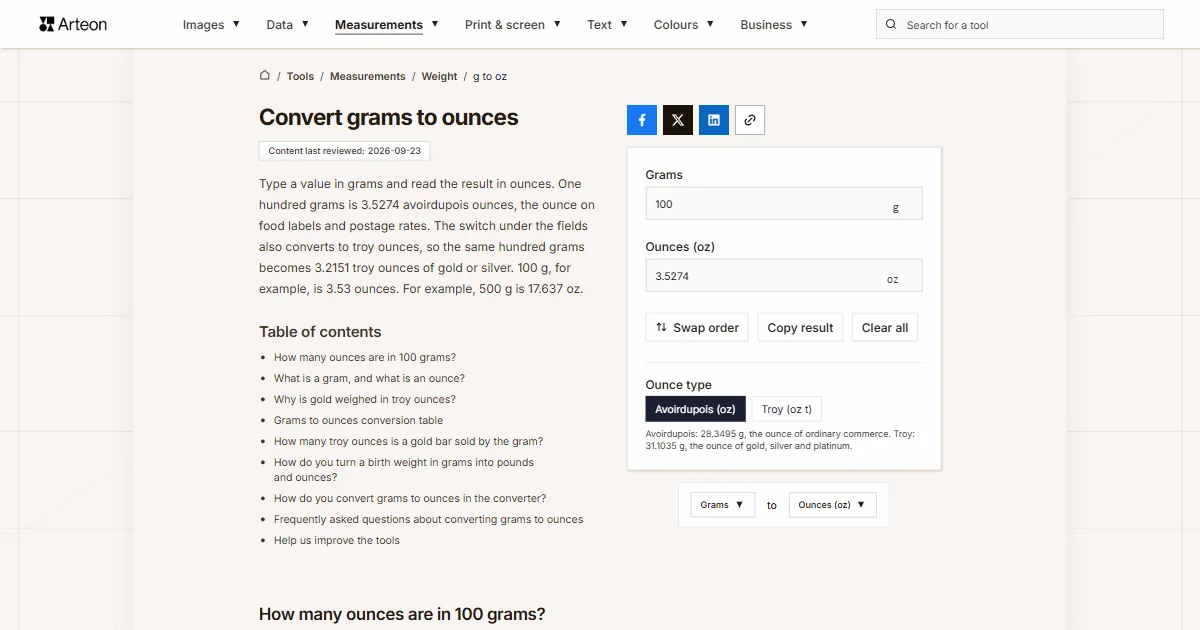
Task: Focus the Ounces (oz) input field
Action: click(784, 276)
